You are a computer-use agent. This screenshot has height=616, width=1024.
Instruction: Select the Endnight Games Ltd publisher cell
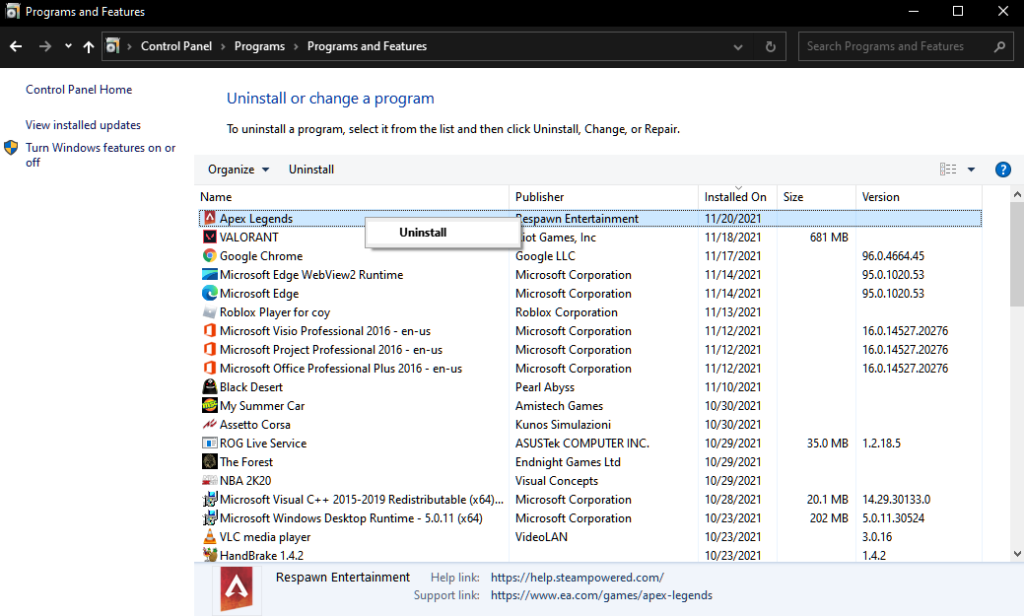(568, 462)
